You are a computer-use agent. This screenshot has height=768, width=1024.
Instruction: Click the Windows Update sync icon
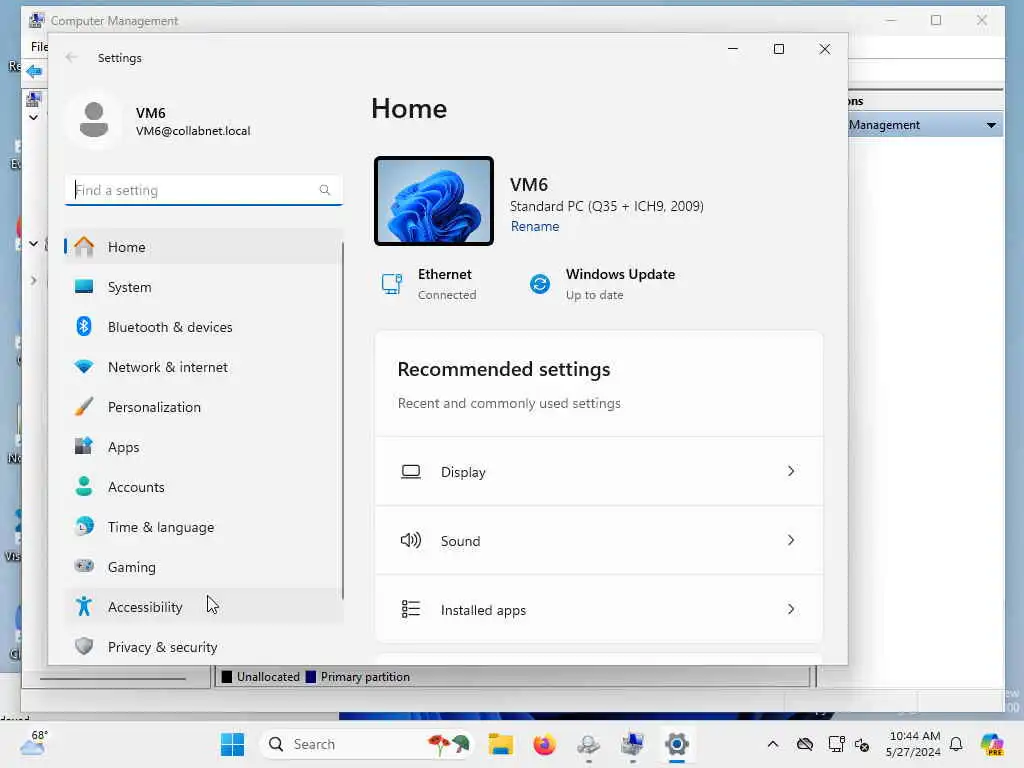[539, 284]
